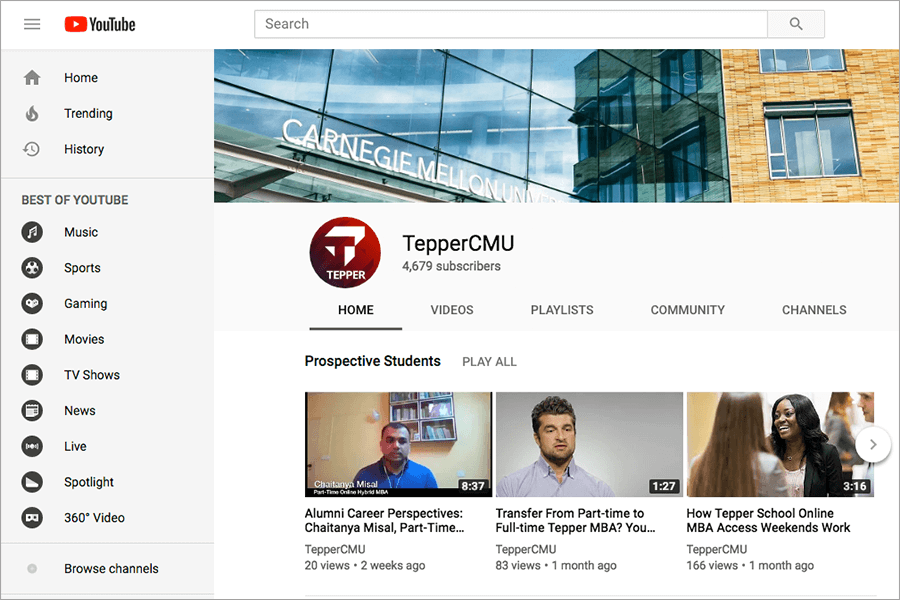Play the Chaitanya Misal video thumbnail
The width and height of the screenshot is (900, 600).
(398, 444)
